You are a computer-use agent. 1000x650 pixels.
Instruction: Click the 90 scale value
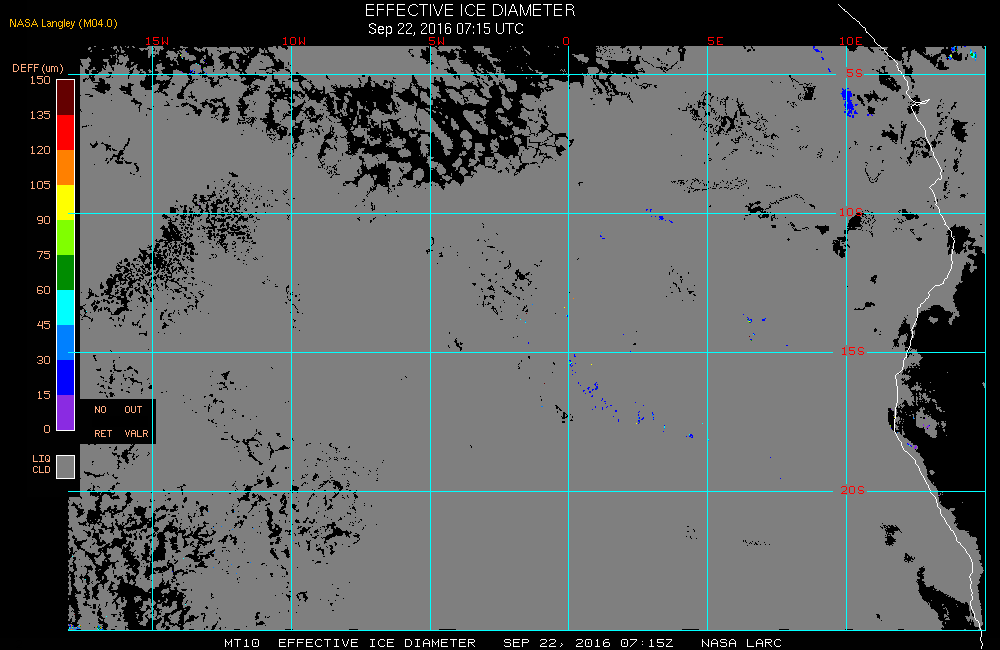(x=43, y=220)
